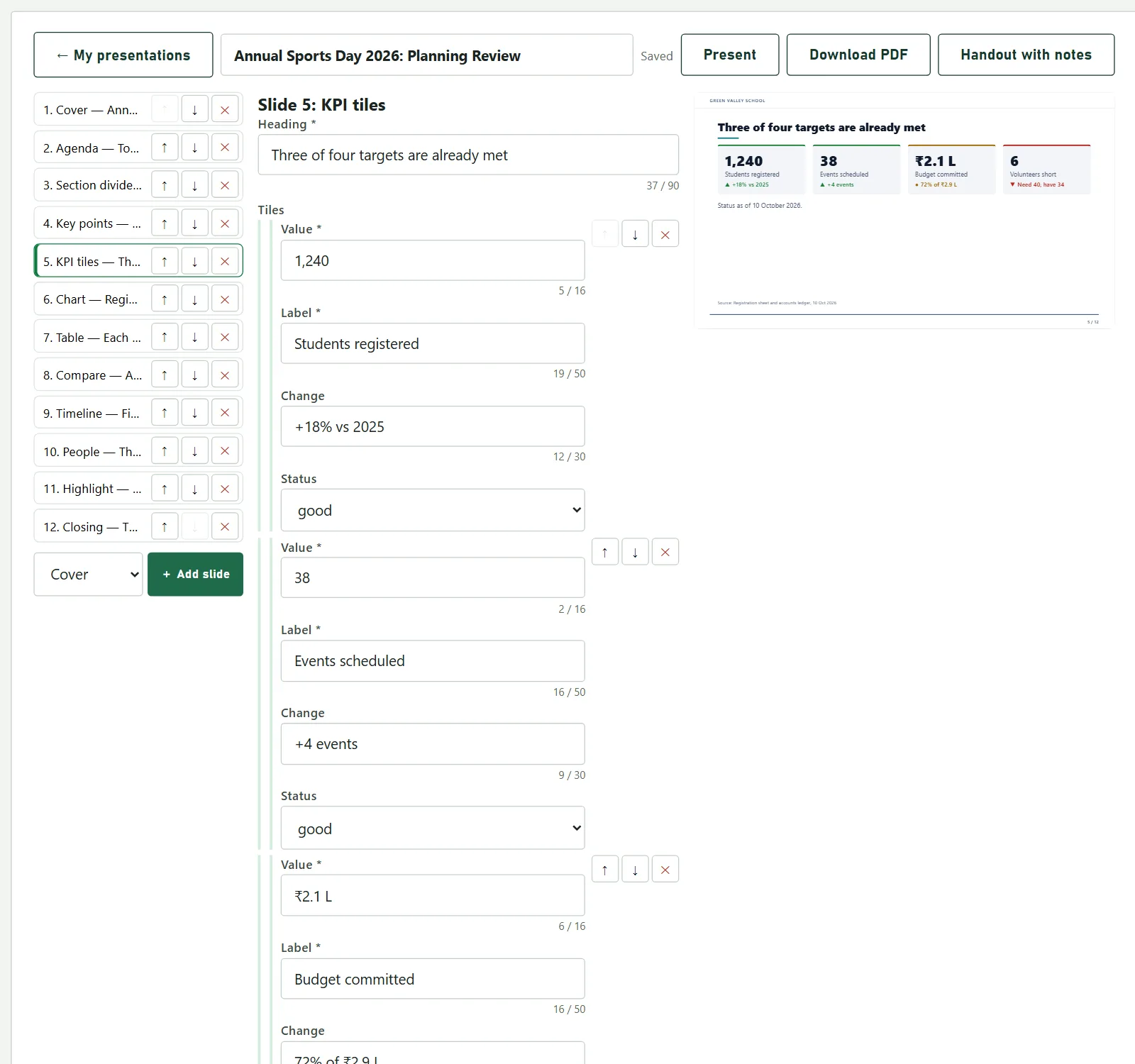Image resolution: width=1135 pixels, height=1064 pixels.
Task: Open slide 9 Timeline in list
Action: (x=92, y=413)
